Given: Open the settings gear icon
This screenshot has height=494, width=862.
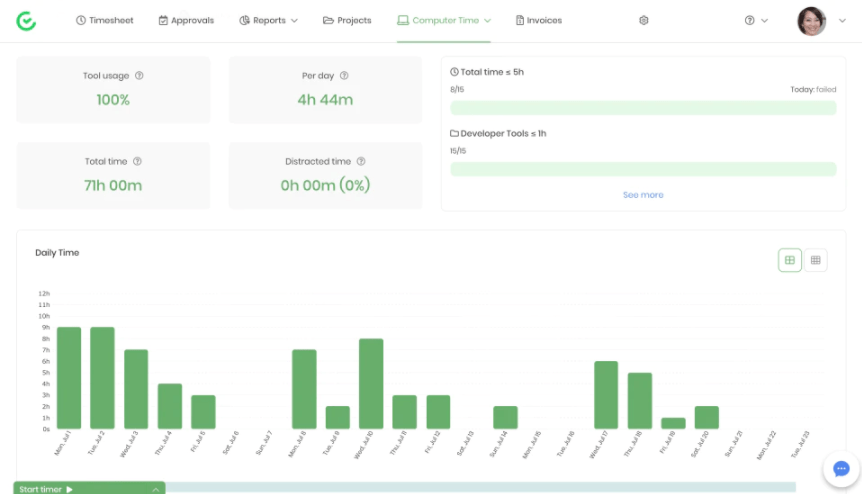Looking at the screenshot, I should (644, 20).
